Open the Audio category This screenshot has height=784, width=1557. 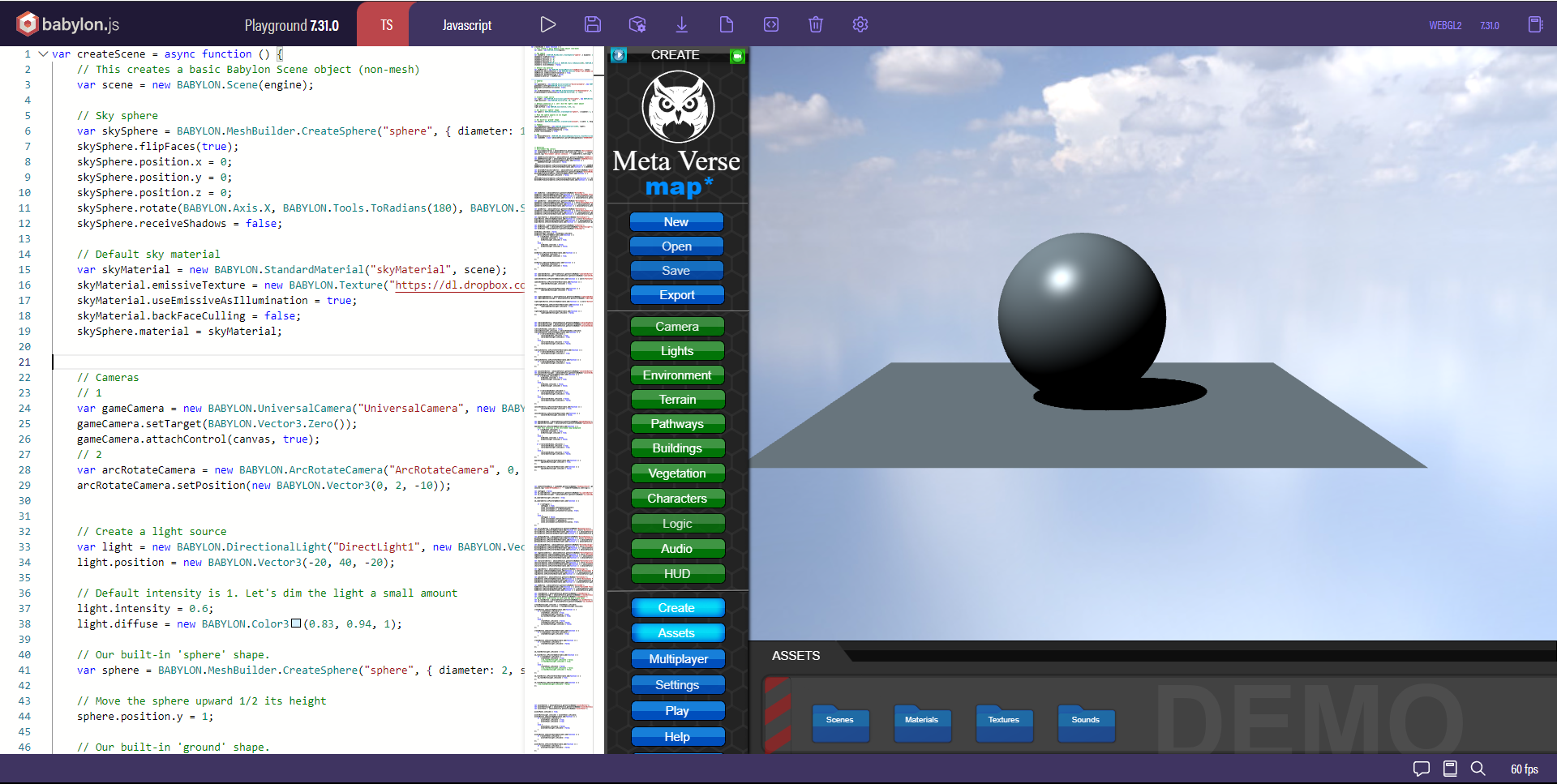677,549
